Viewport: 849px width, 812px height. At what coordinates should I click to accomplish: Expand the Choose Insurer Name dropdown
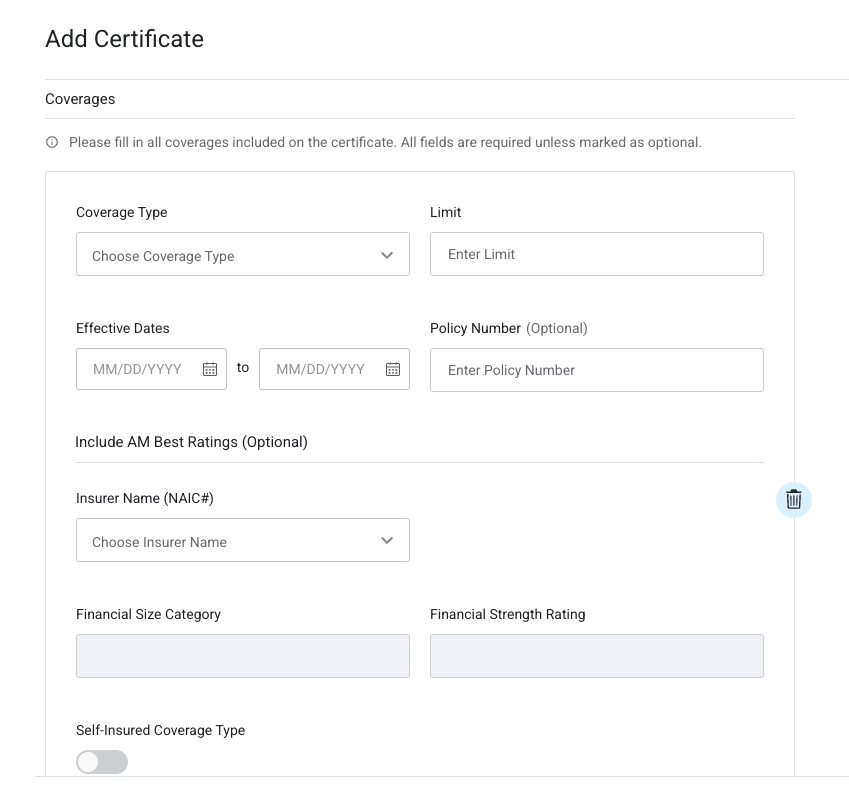point(230,541)
